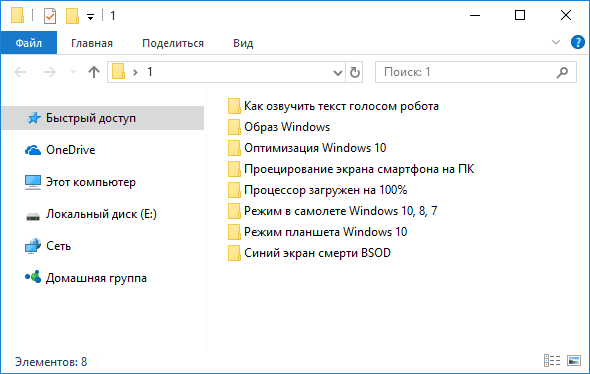Image resolution: width=590 pixels, height=374 pixels.
Task: Click folder icon of Синий экран смерти
Action: coord(234,253)
